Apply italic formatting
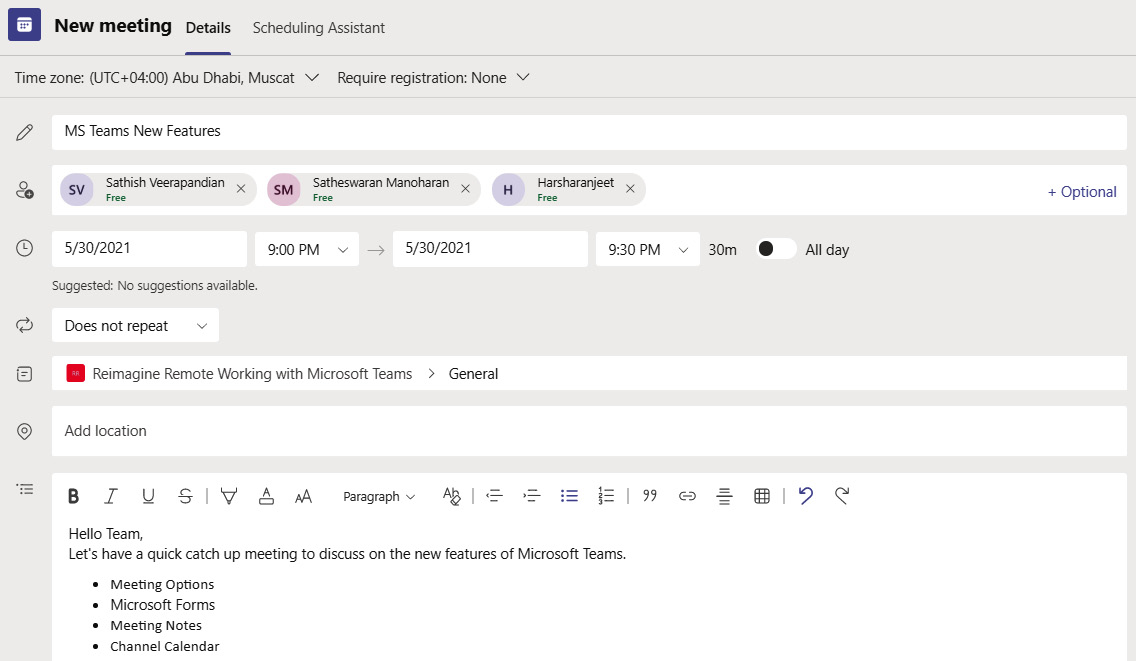This screenshot has width=1136, height=661. coord(110,496)
